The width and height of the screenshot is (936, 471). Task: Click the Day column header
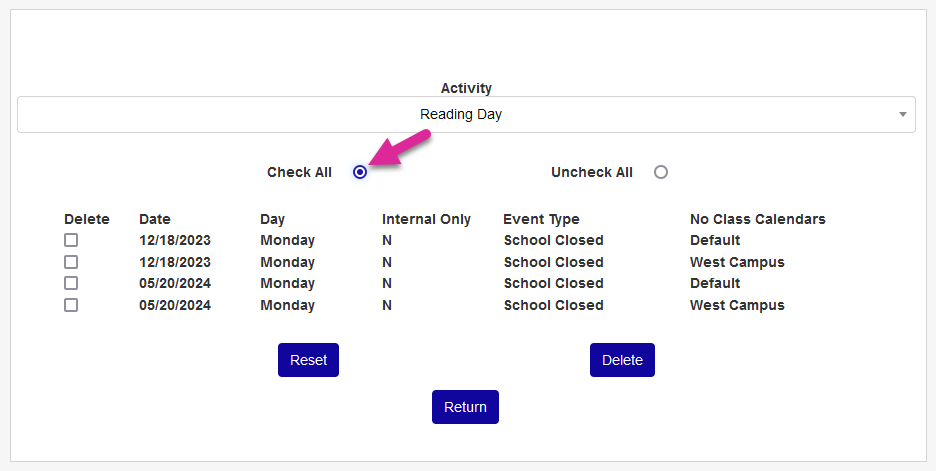pyautogui.click(x=272, y=219)
